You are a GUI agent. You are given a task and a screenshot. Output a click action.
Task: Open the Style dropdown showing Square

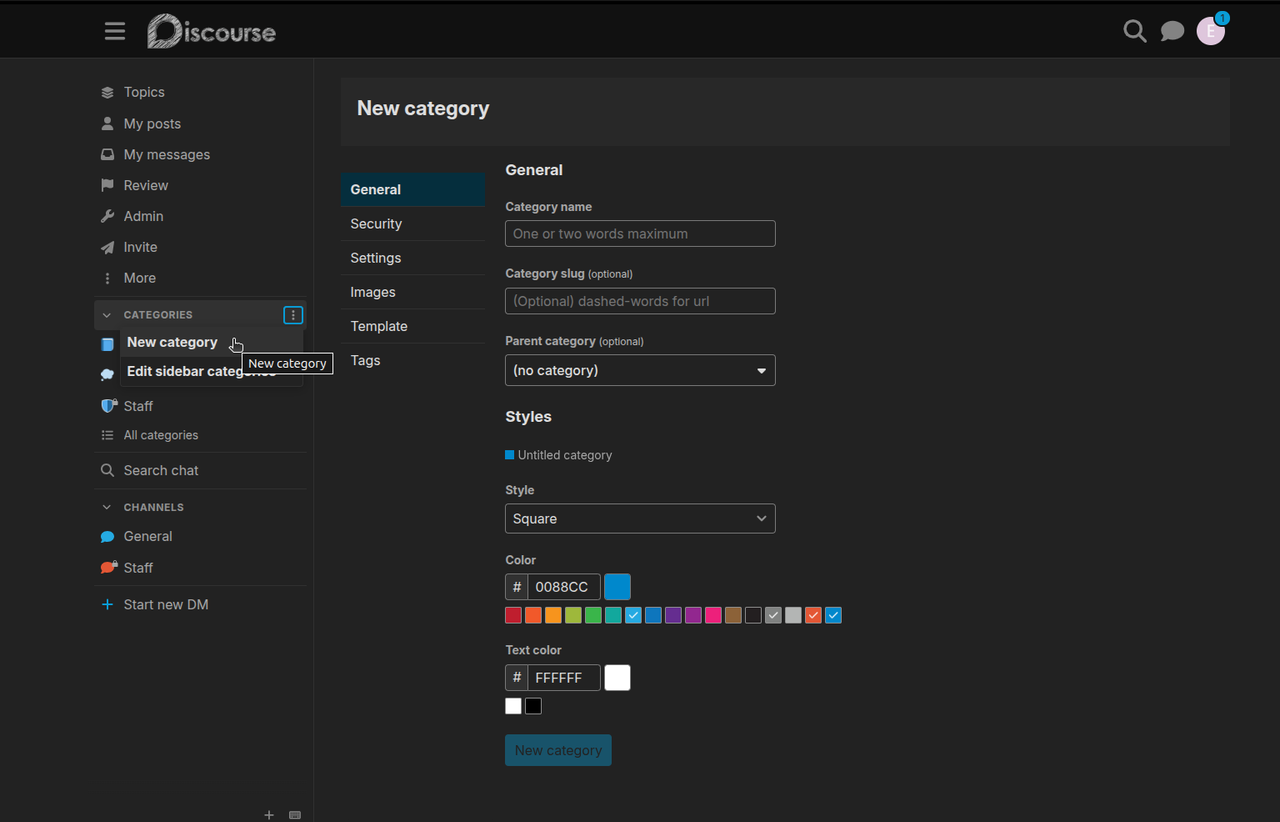pos(640,518)
